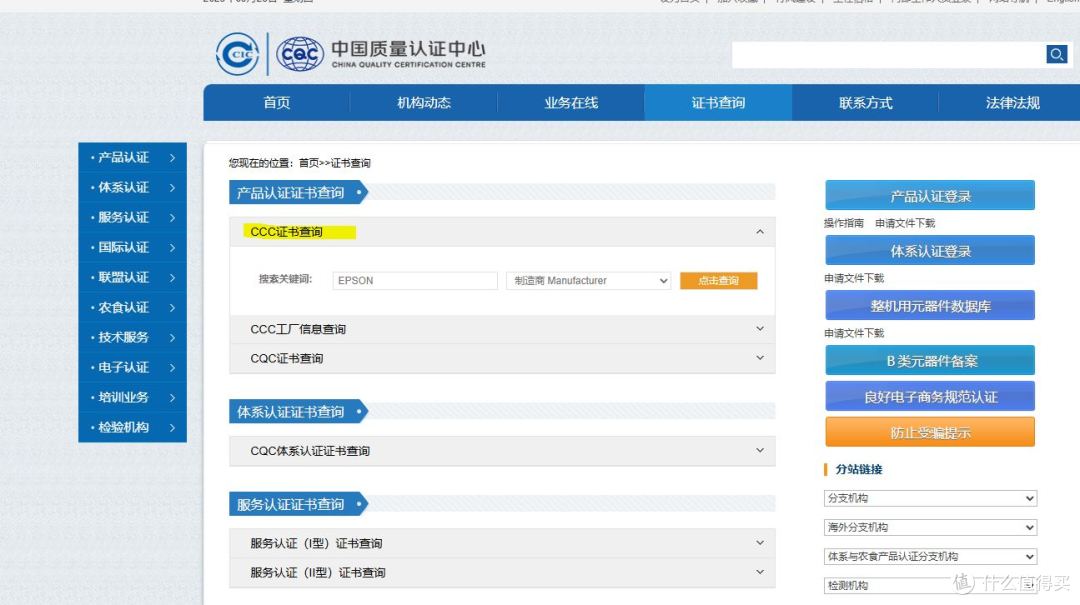Click the EPSON search keyword field
1080x605 pixels.
pos(415,280)
